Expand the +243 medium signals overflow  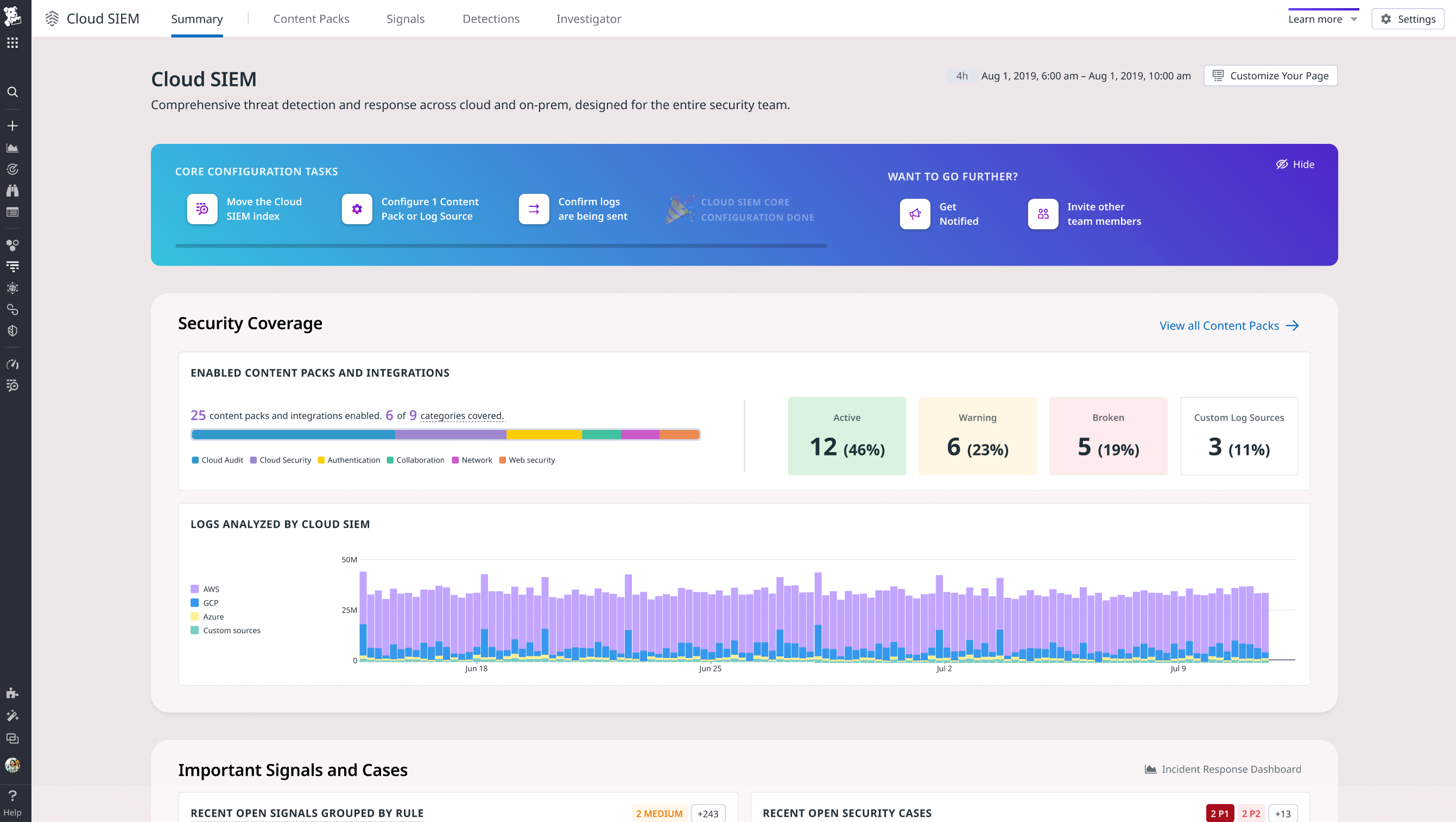pos(707,813)
